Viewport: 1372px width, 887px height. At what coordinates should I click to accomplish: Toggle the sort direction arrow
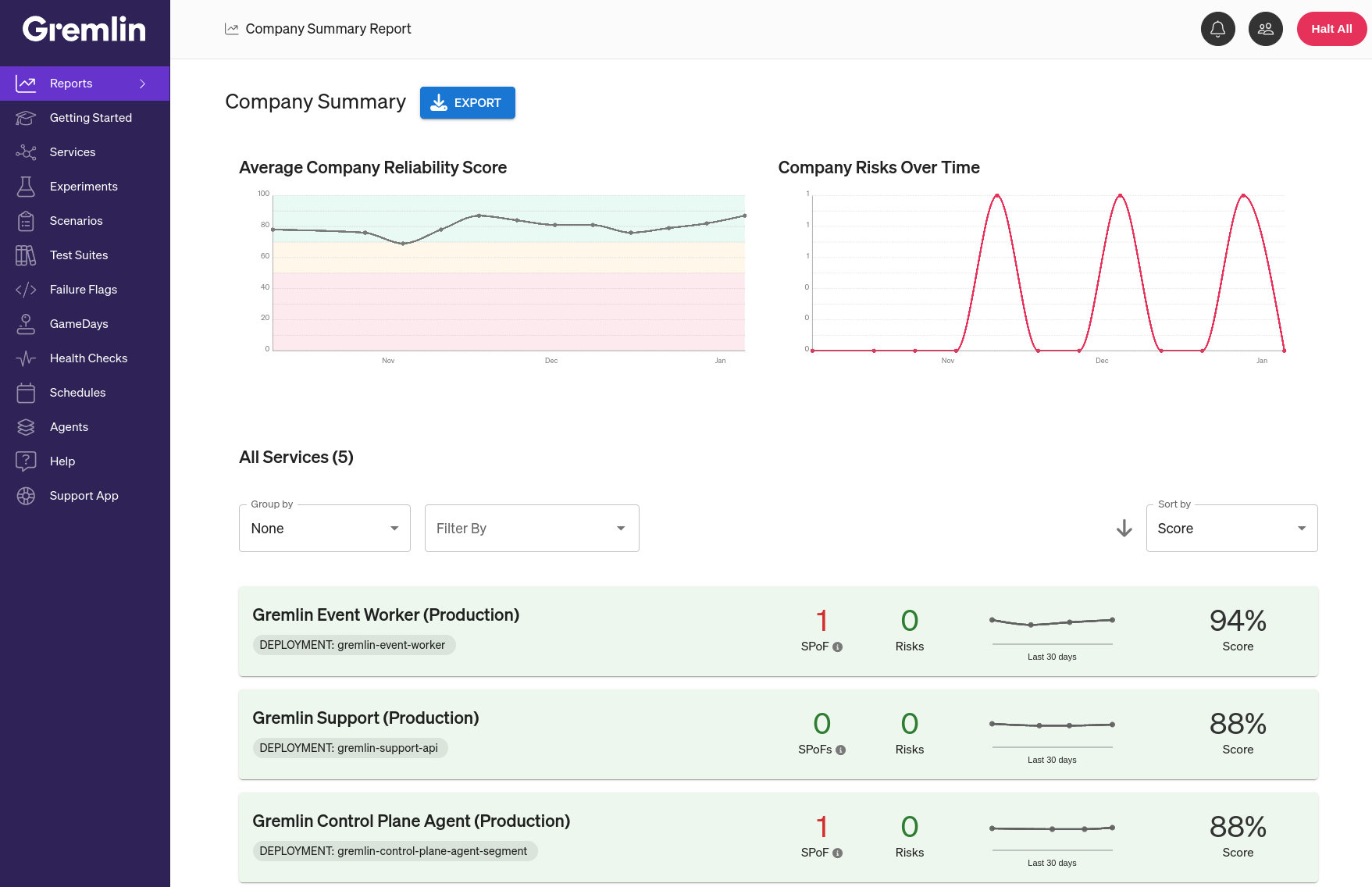tap(1124, 528)
